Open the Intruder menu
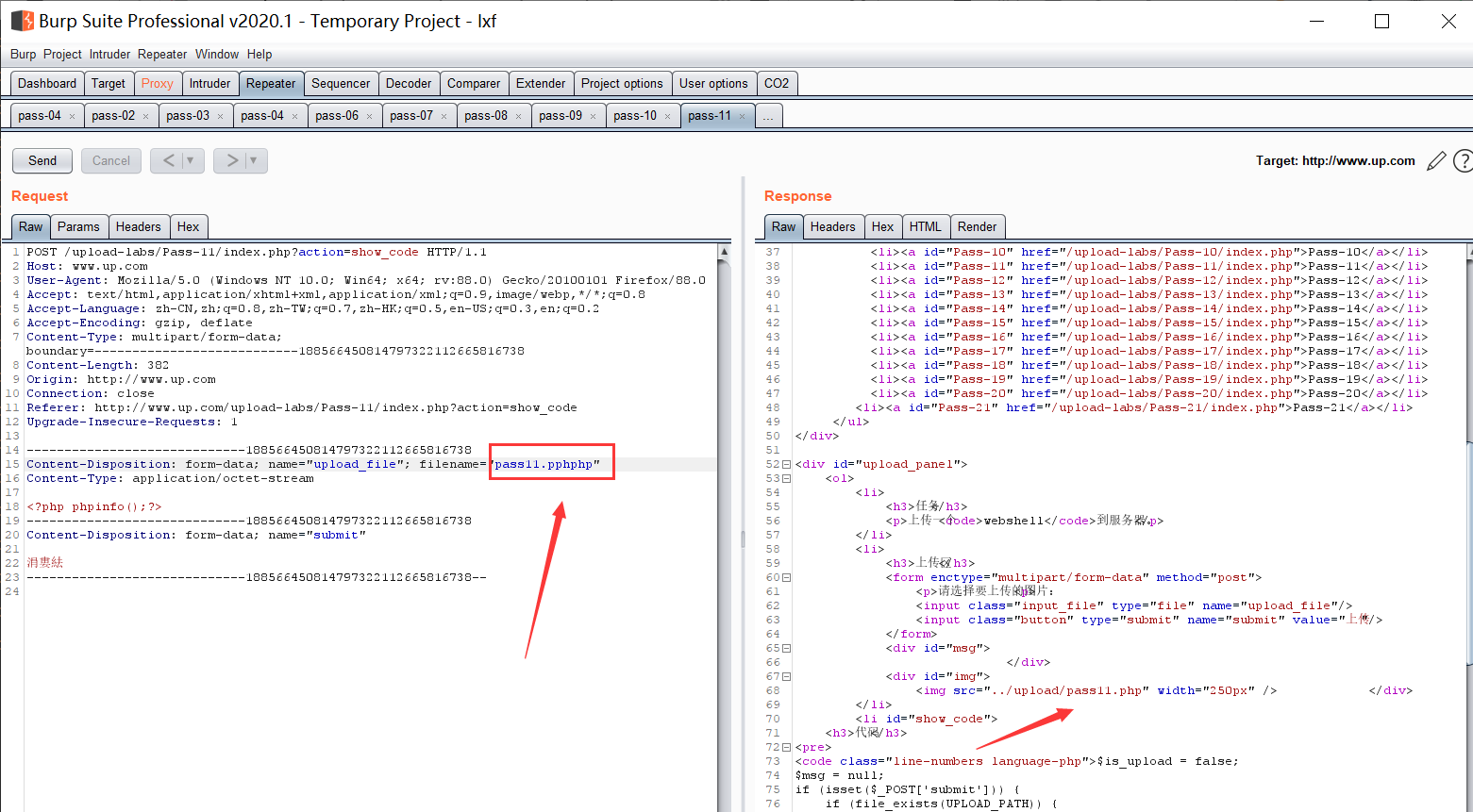Screen dimensions: 1473x812 point(109,55)
